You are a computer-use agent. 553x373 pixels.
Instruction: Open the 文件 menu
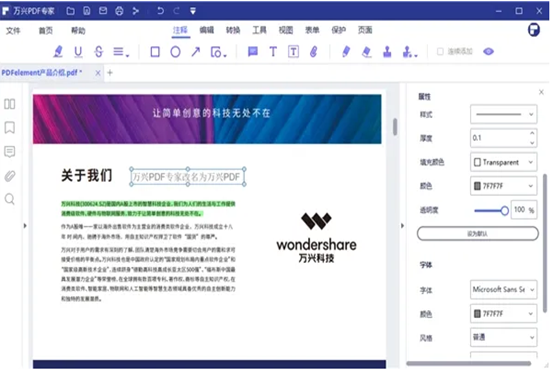coord(13,31)
